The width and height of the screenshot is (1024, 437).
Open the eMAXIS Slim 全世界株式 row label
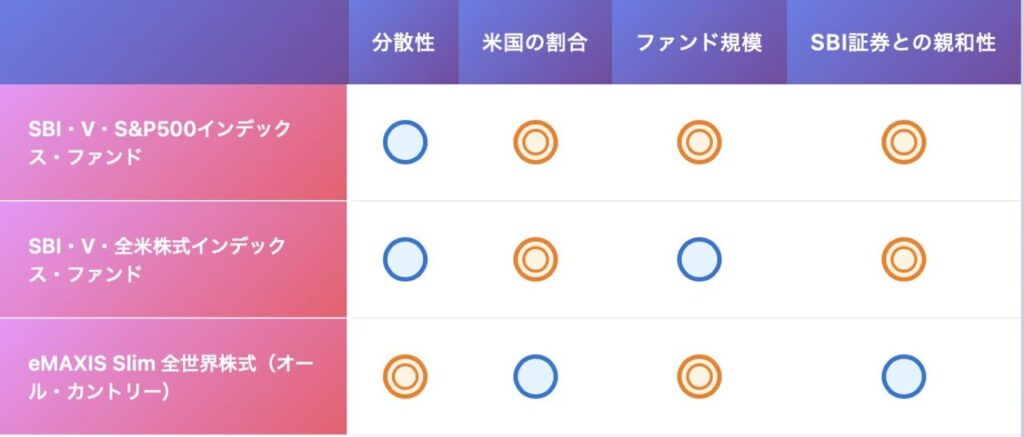174,377
